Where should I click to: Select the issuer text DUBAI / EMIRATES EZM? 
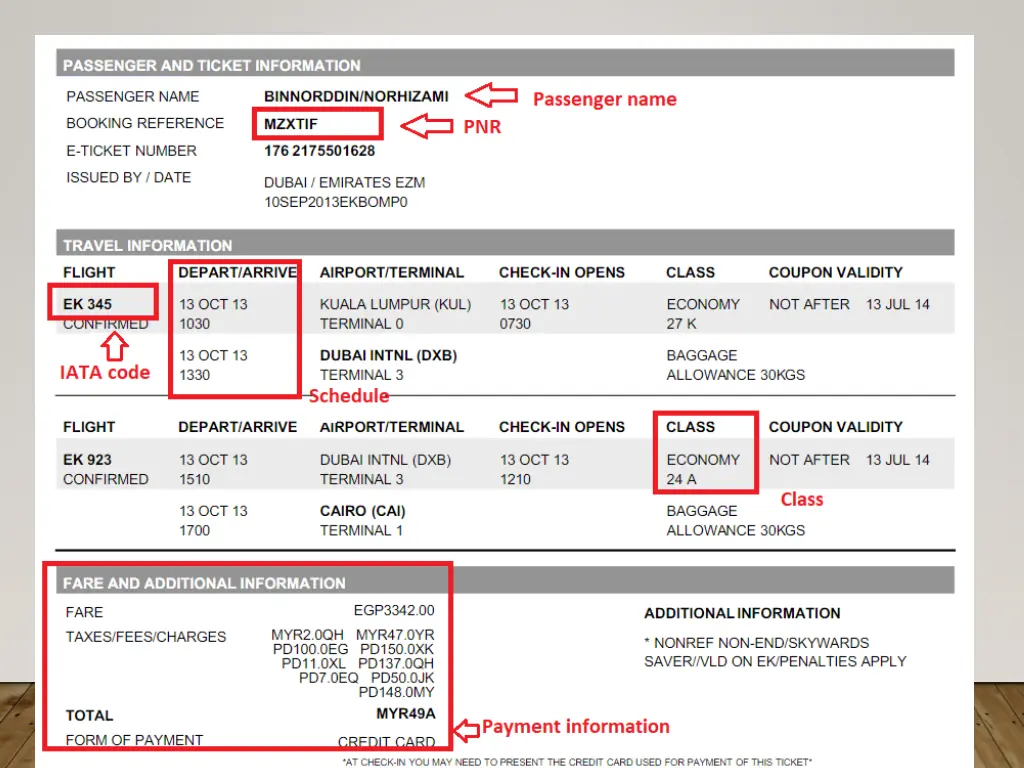344,182
